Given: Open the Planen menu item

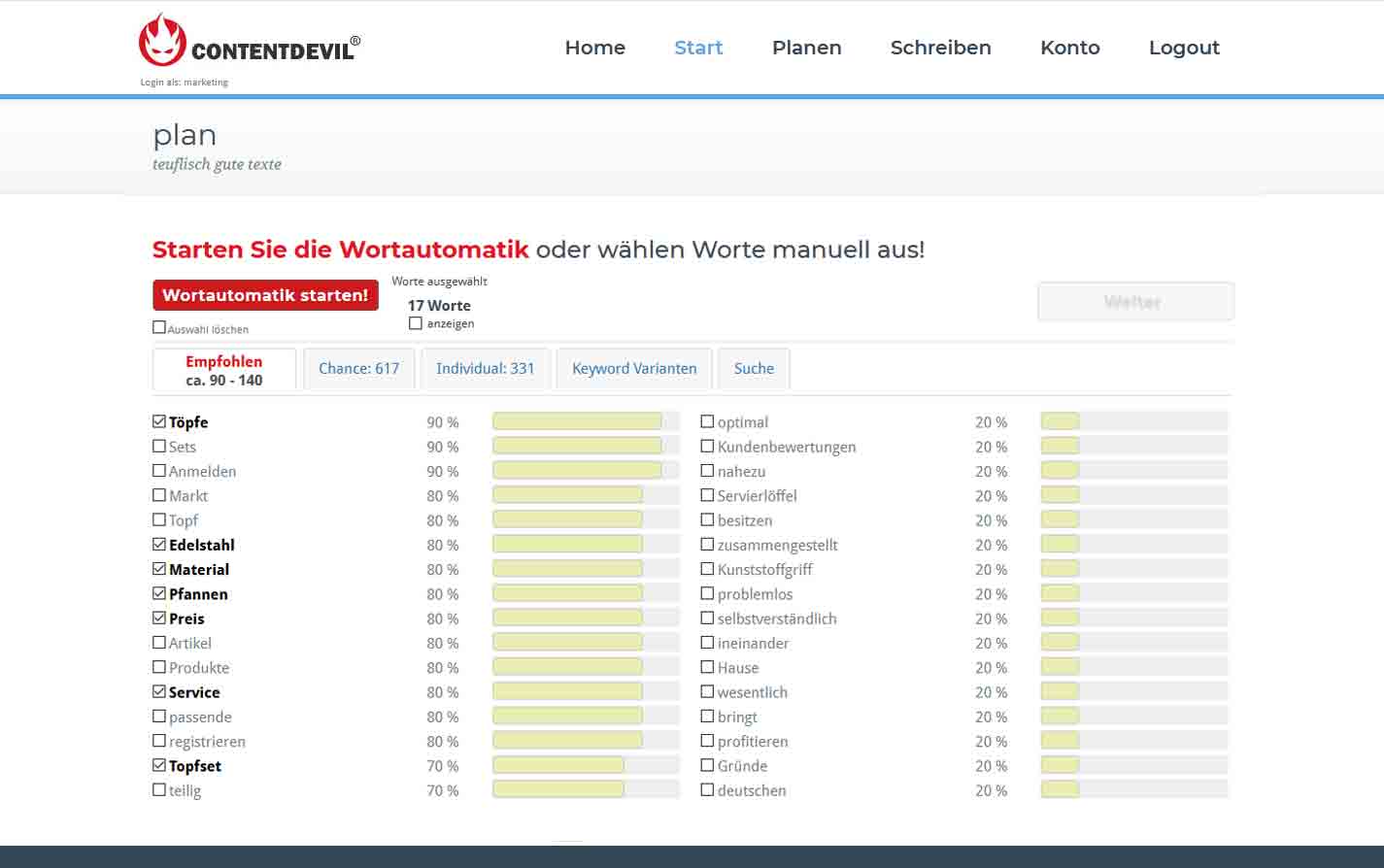Looking at the screenshot, I should 806,48.
